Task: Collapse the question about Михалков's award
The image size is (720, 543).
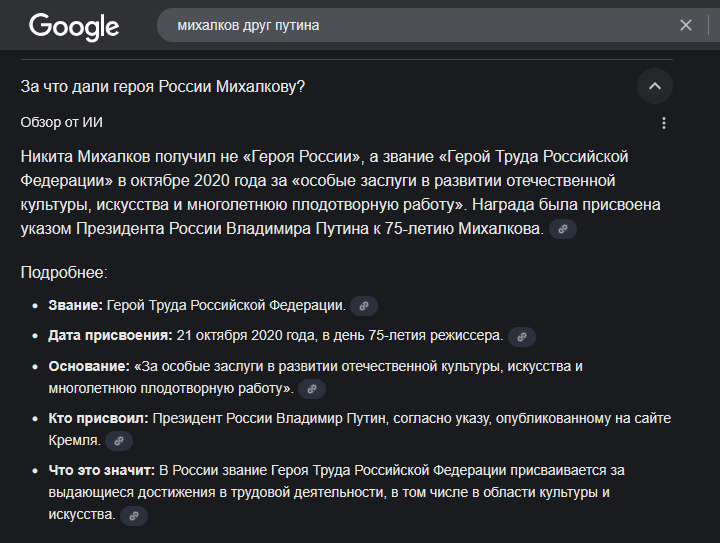Action: coord(655,86)
